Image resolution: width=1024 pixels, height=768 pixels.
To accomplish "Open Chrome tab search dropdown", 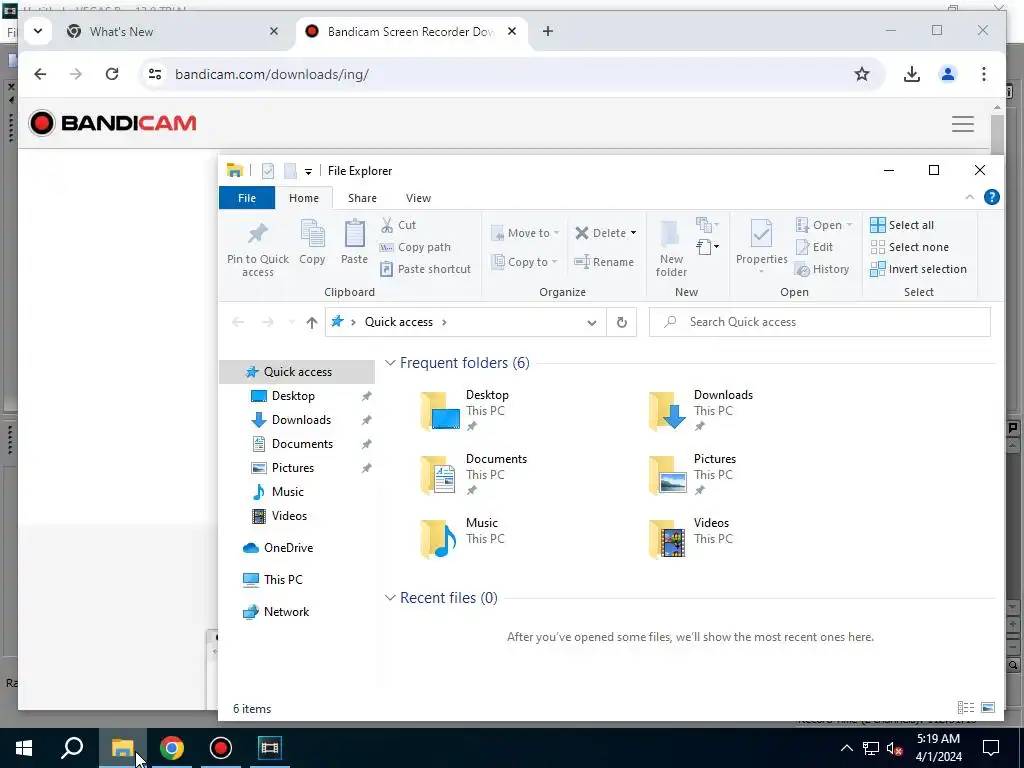I will [38, 31].
